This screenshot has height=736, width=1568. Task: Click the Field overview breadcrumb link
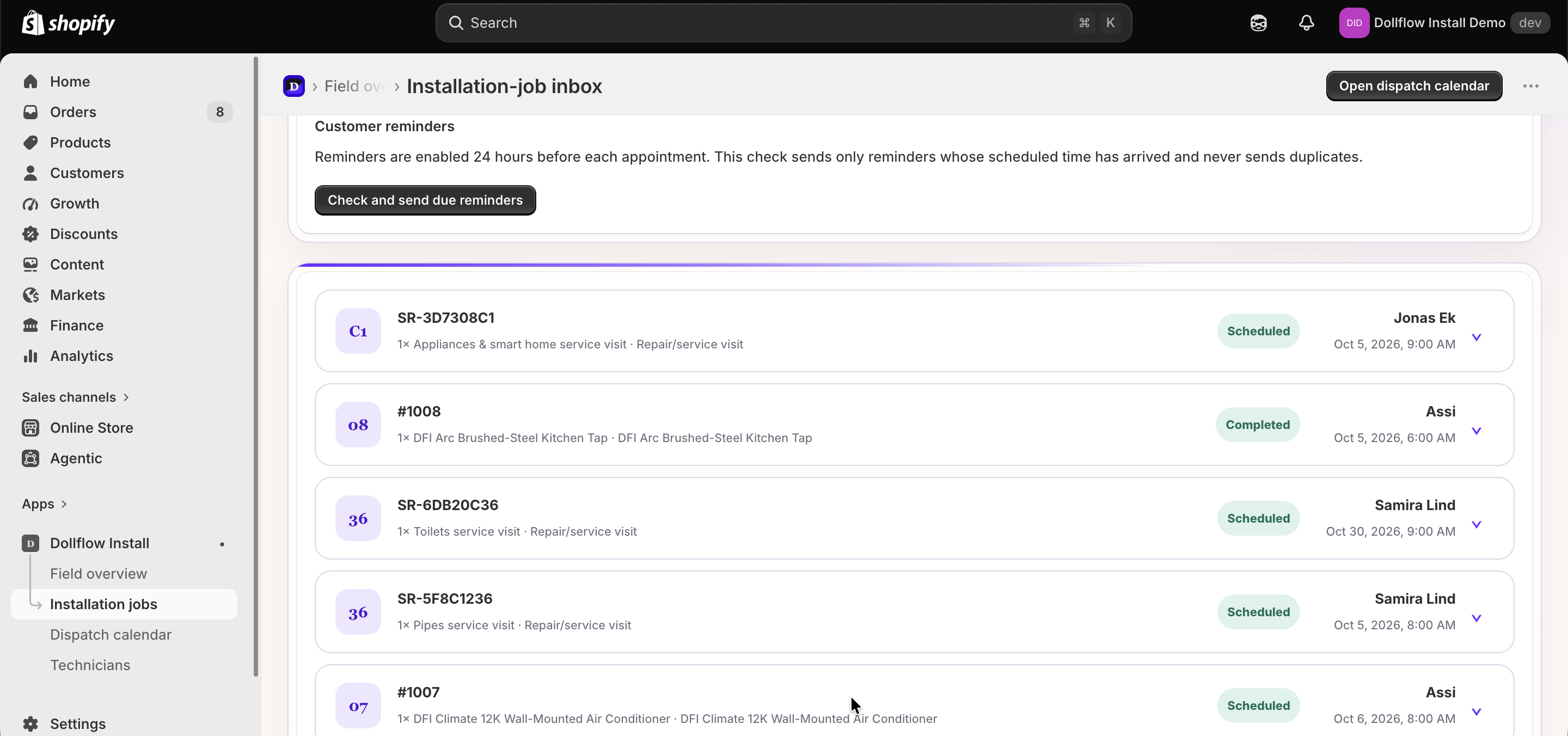(355, 86)
